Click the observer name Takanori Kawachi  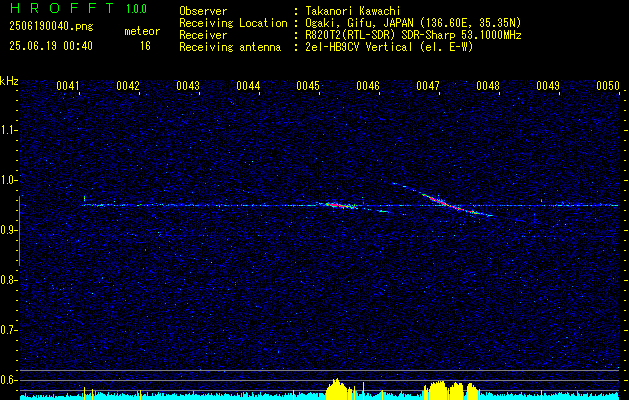pos(353,11)
